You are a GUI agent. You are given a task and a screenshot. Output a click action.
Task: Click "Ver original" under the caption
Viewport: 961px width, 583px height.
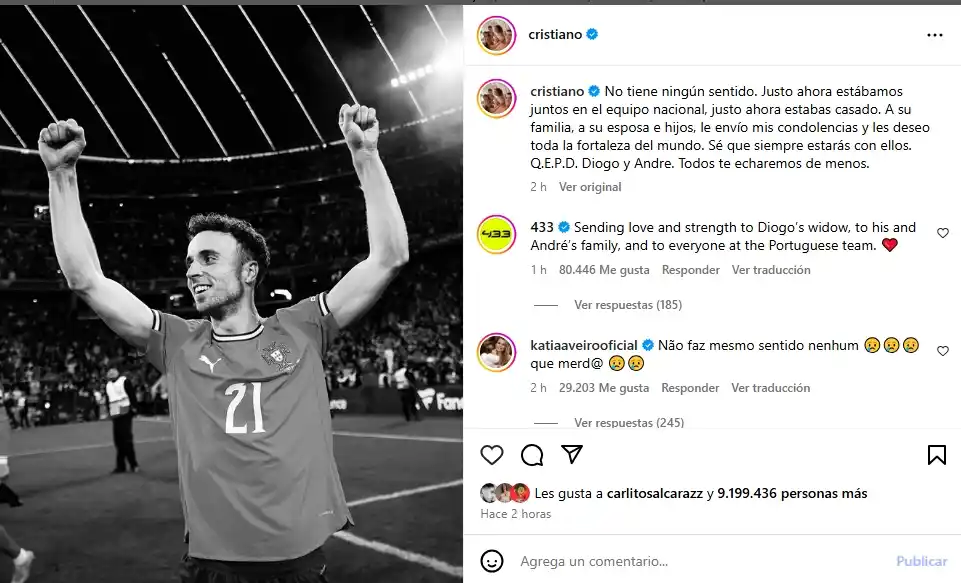tap(590, 187)
